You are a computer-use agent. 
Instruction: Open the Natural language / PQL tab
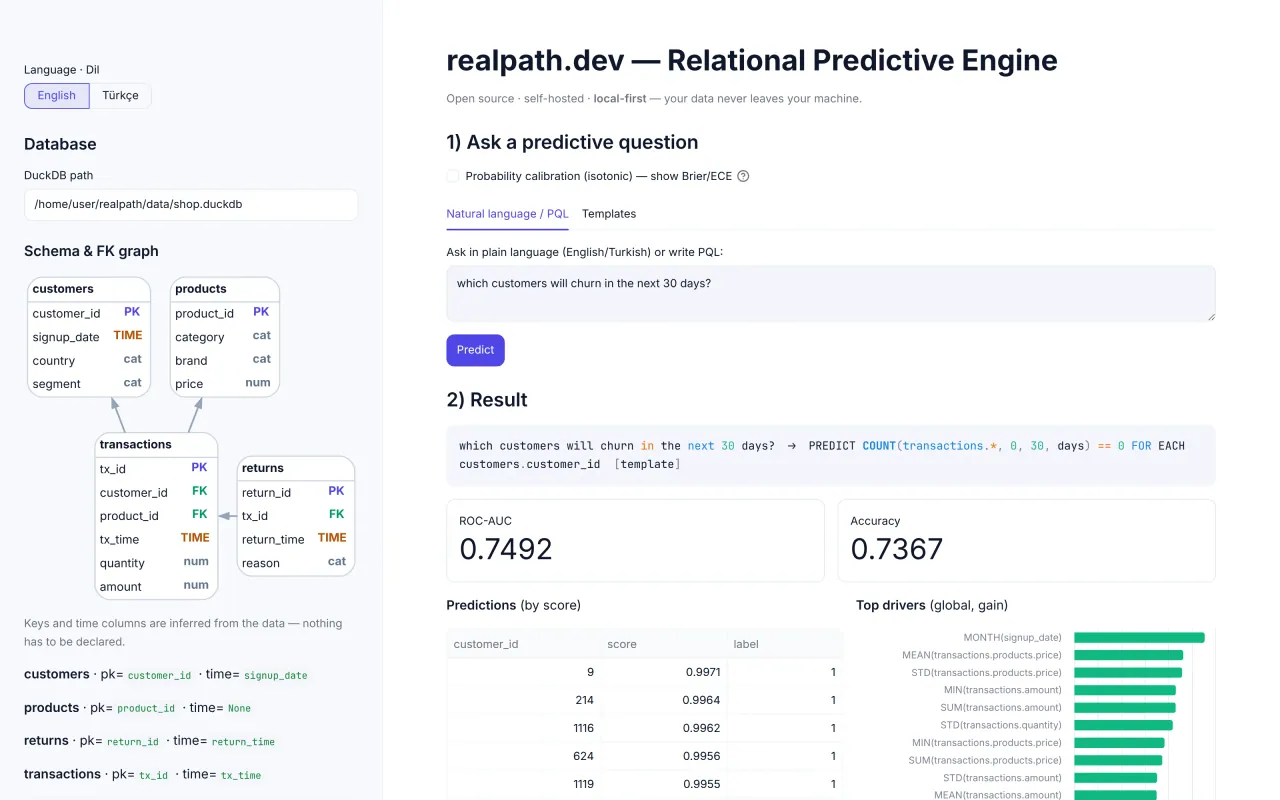click(x=508, y=214)
